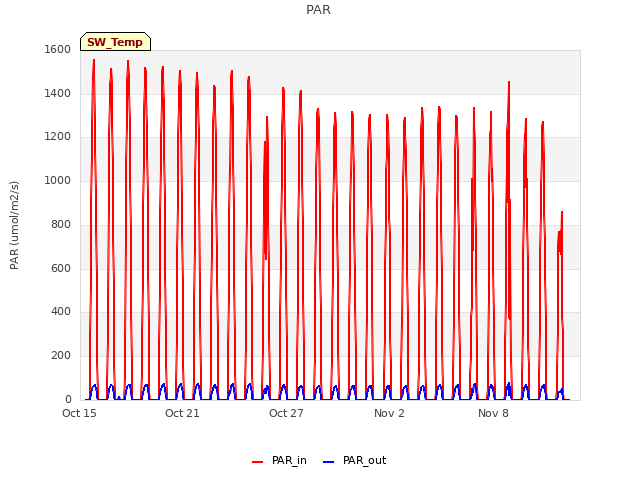Click the Oct 27 x-axis label
The height and width of the screenshot is (480, 640).
click(x=286, y=413)
